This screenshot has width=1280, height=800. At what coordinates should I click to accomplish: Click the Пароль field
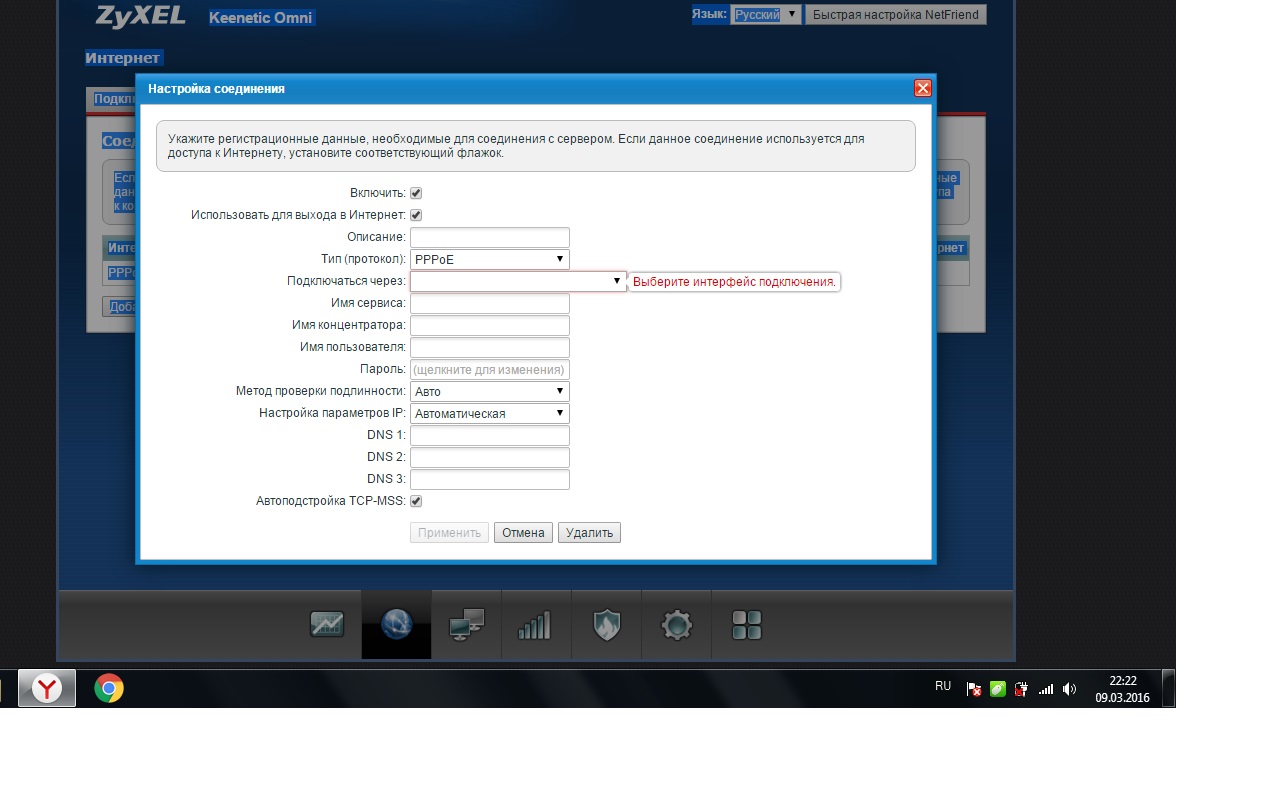[490, 370]
